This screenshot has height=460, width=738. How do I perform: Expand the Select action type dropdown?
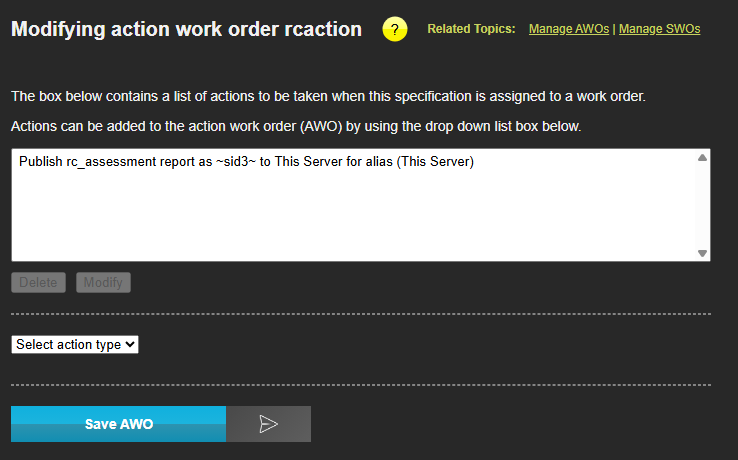point(75,344)
